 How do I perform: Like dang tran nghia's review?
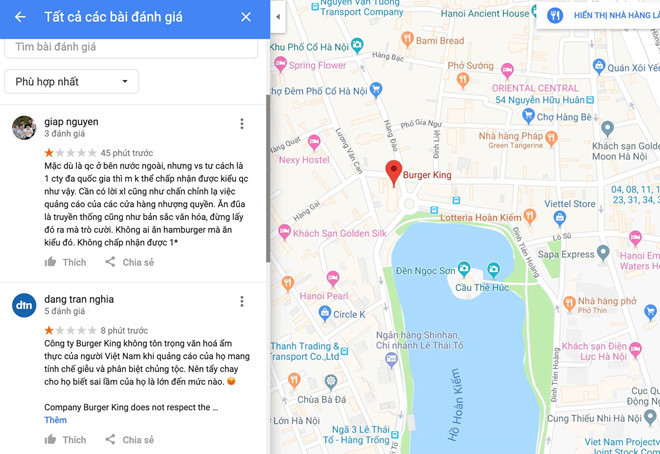(65, 440)
